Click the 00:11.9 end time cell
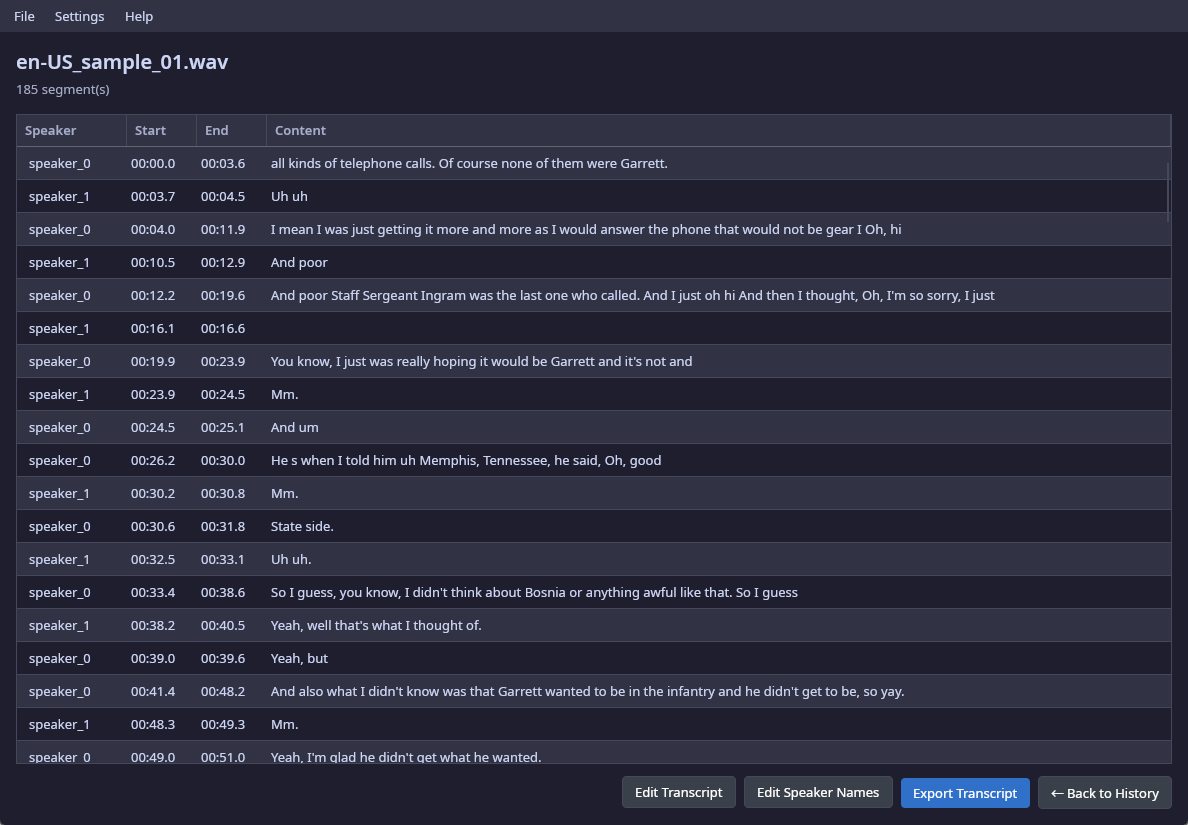This screenshot has width=1188, height=825. (223, 230)
